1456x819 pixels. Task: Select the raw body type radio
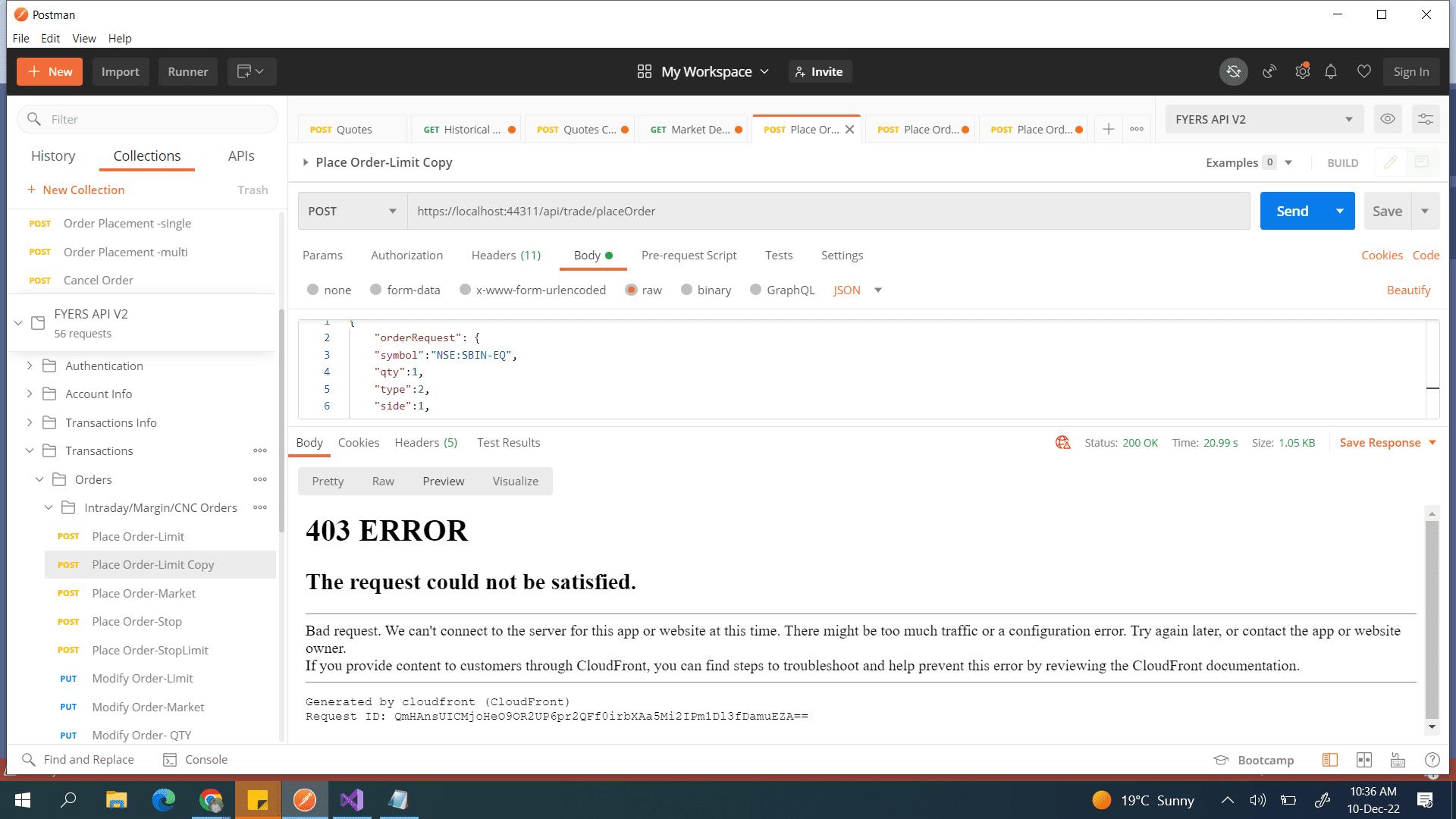click(631, 290)
